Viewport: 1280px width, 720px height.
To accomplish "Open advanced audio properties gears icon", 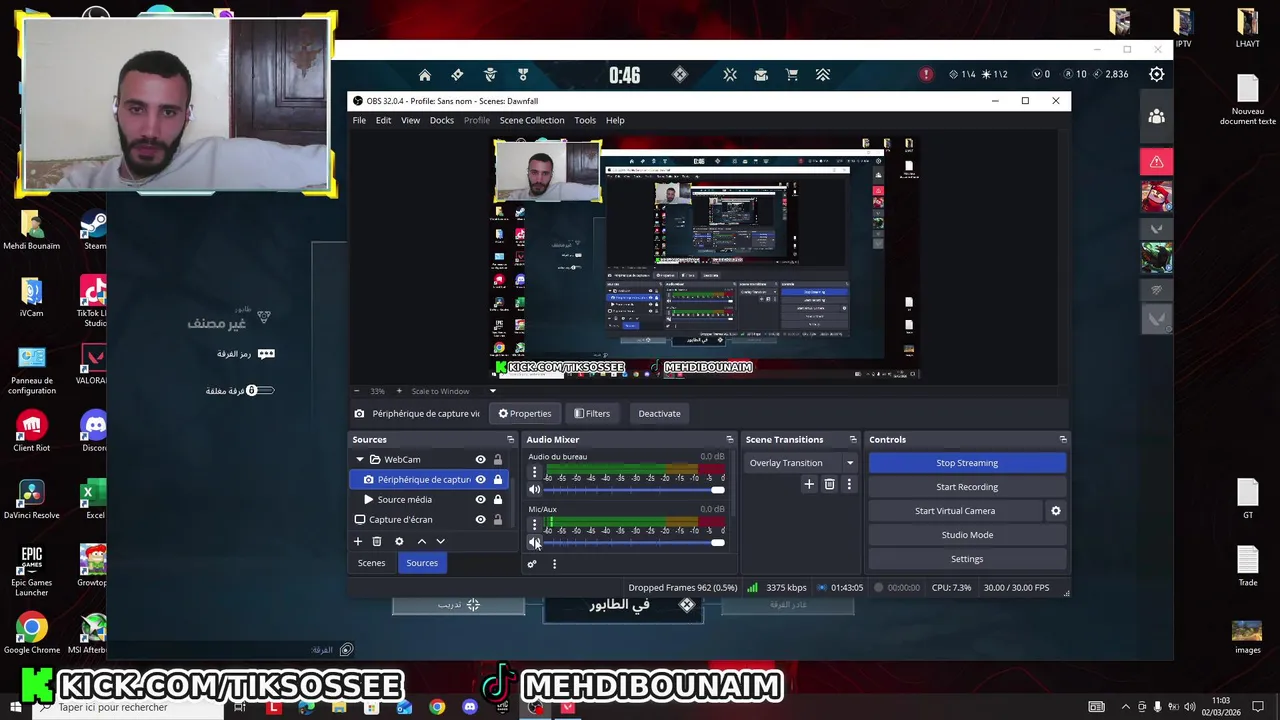I will 532,564.
